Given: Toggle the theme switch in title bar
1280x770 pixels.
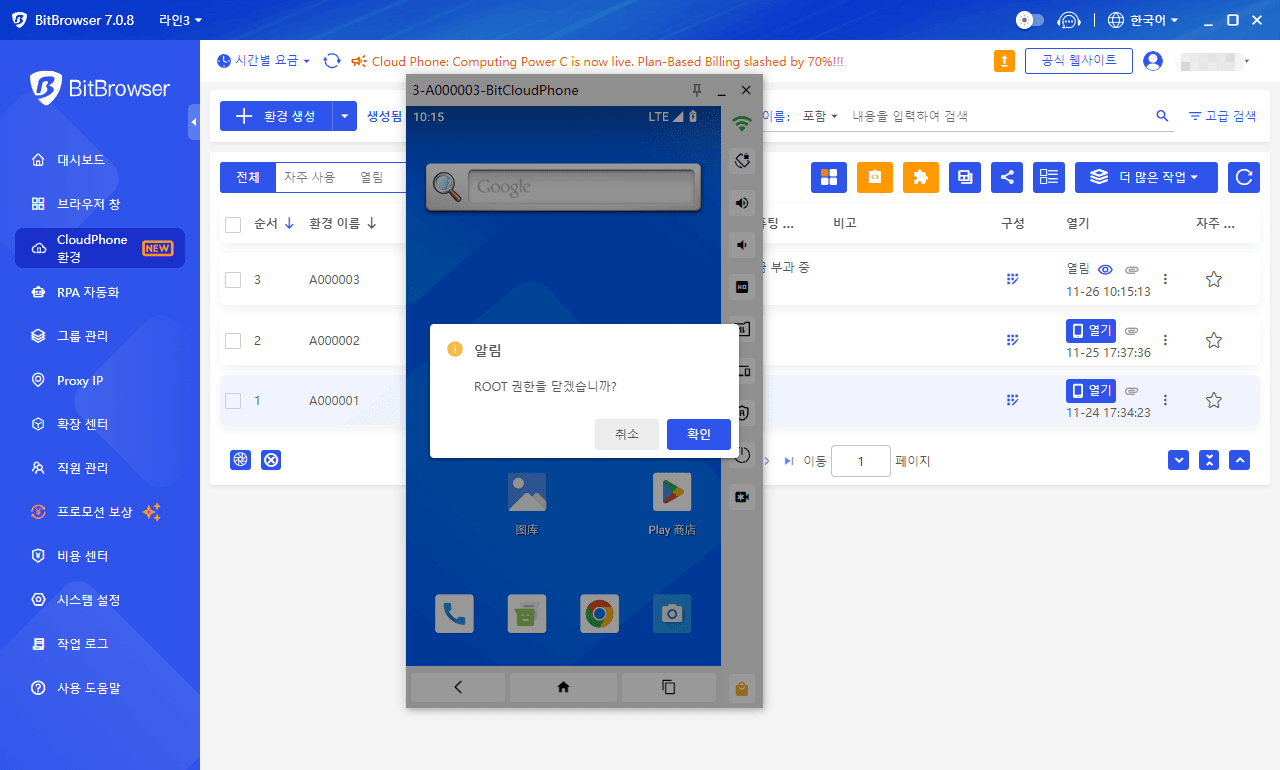Looking at the screenshot, I should click(x=1029, y=20).
